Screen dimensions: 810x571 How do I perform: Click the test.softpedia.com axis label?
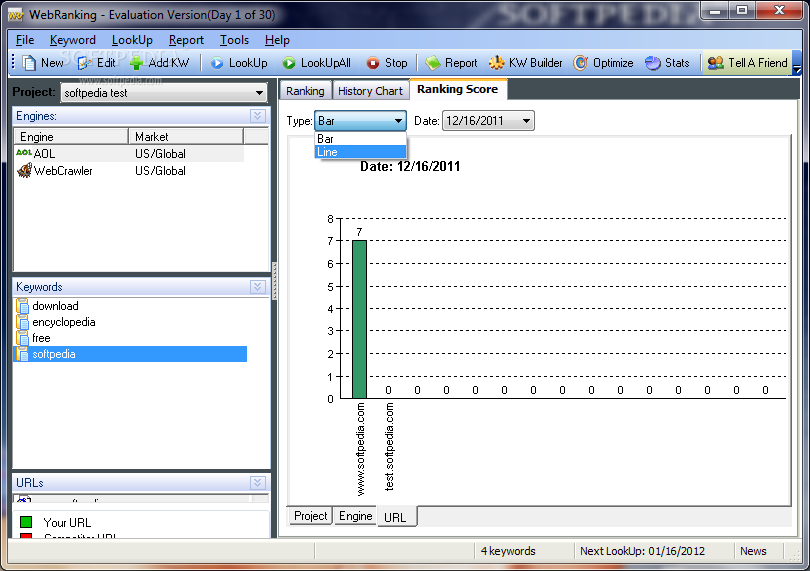389,446
